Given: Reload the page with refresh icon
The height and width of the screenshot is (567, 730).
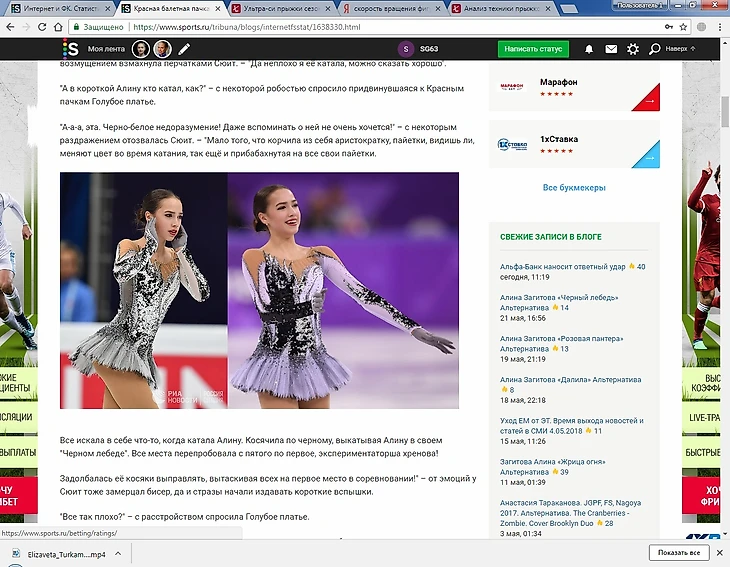Looking at the screenshot, I should [42, 27].
